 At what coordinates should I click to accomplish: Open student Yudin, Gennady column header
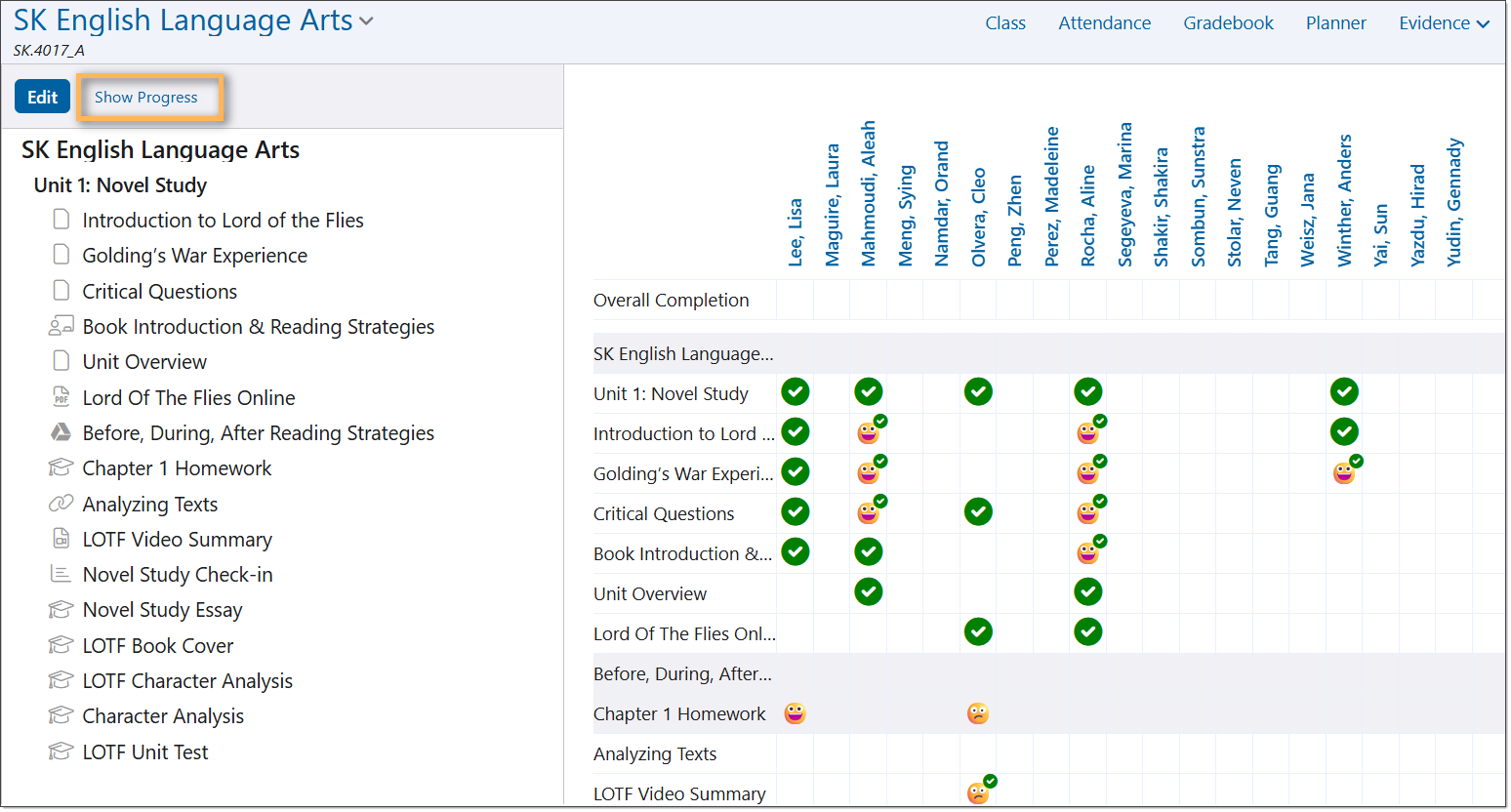(x=1454, y=202)
